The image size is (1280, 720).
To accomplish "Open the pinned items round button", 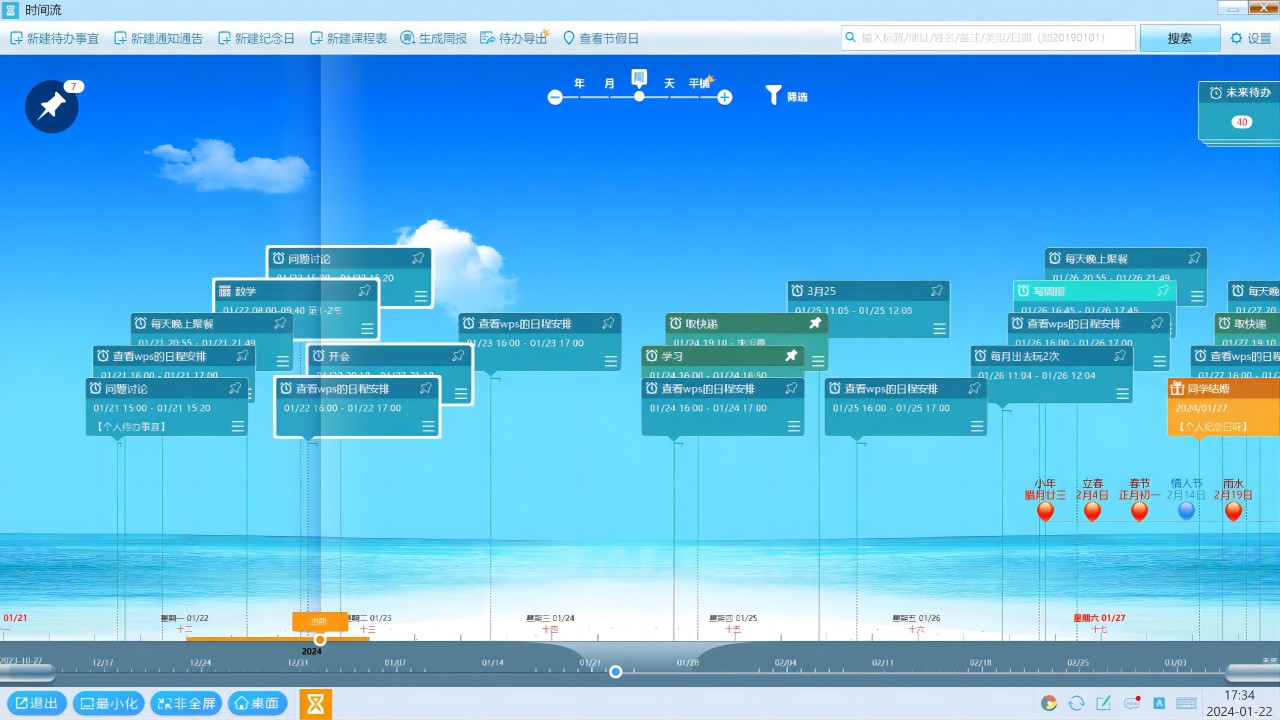I will [51, 106].
